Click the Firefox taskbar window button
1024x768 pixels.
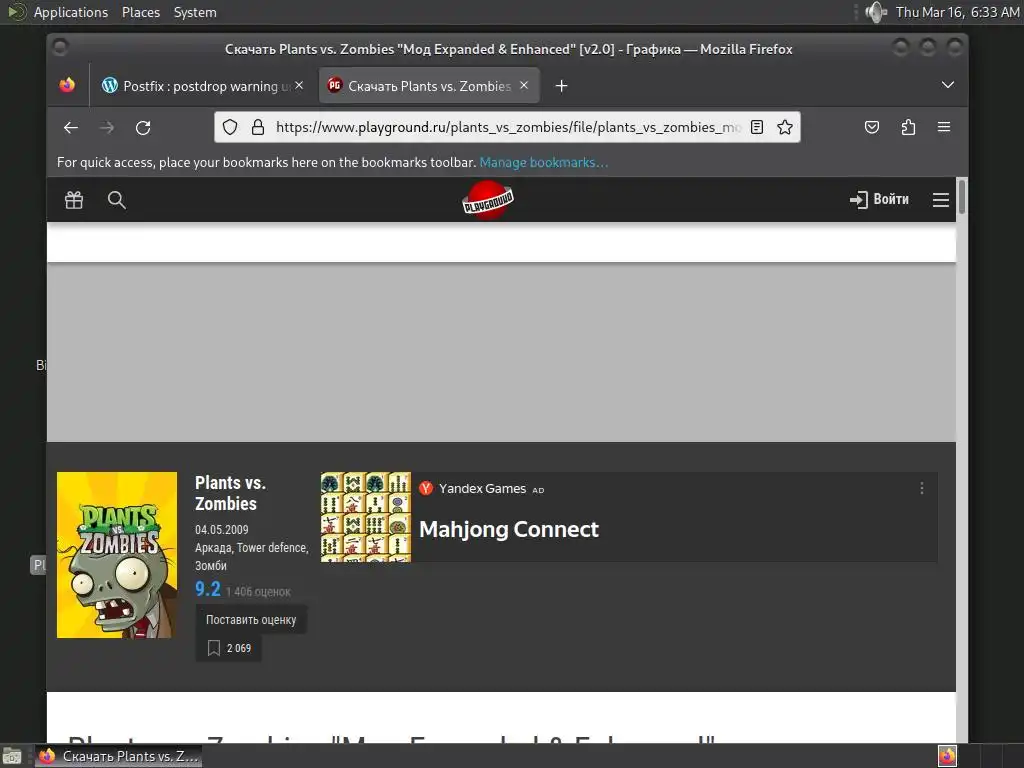click(118, 756)
